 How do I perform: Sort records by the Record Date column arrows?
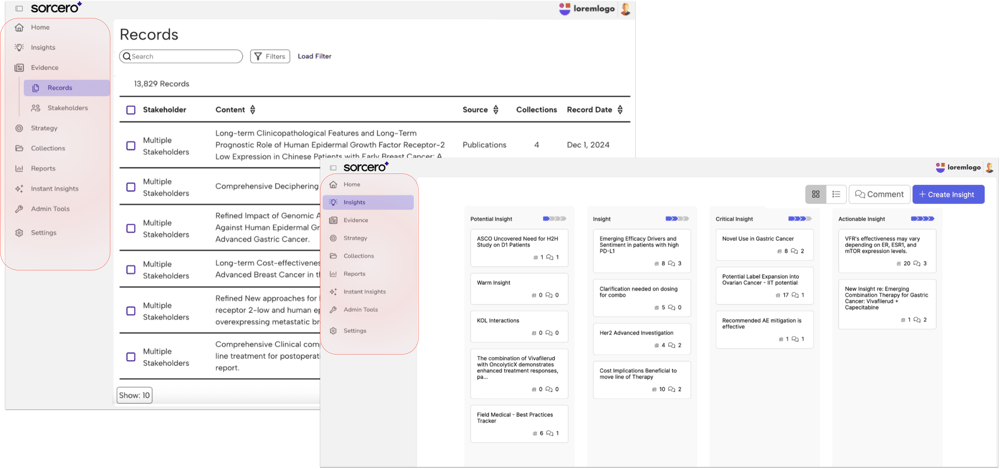pyautogui.click(x=621, y=110)
